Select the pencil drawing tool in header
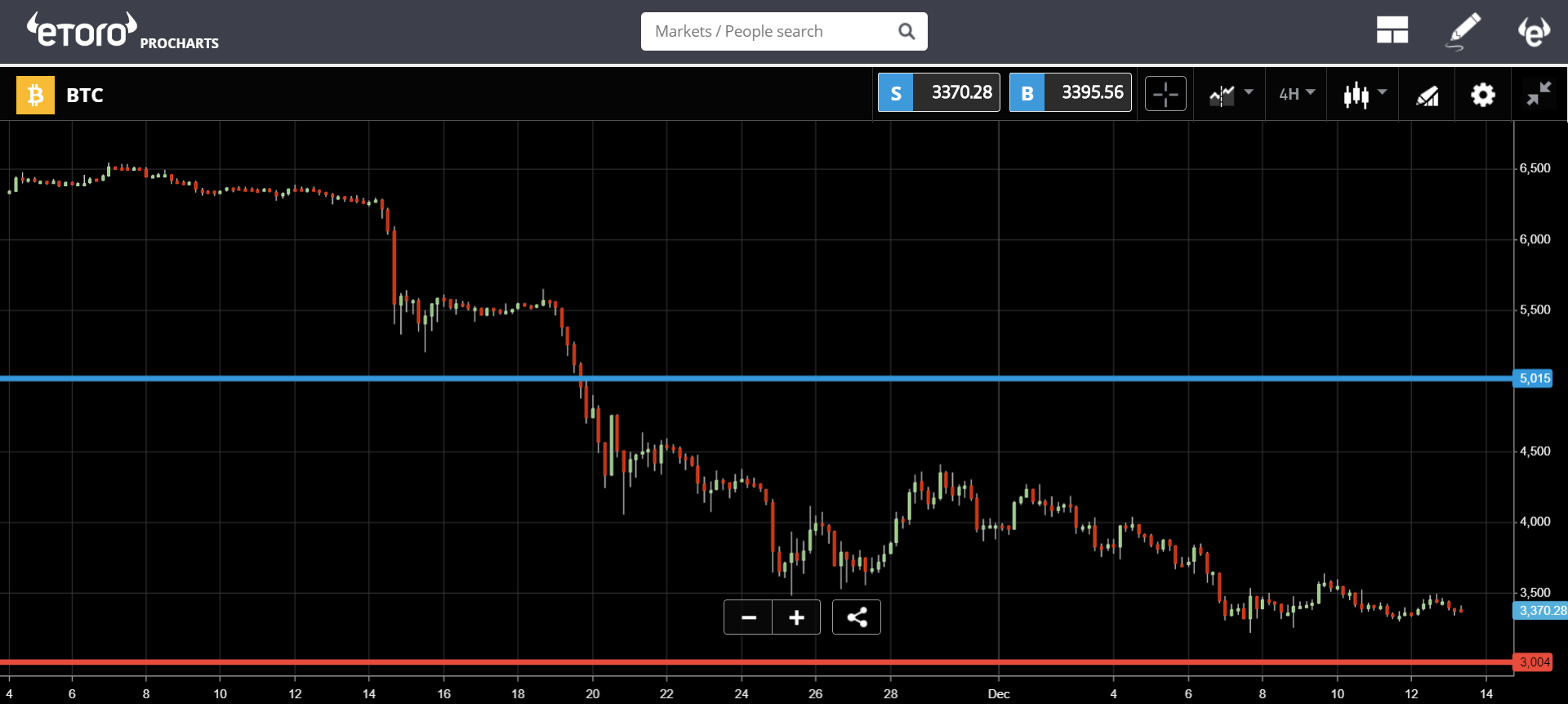Viewport: 1568px width, 704px height. [x=1463, y=31]
